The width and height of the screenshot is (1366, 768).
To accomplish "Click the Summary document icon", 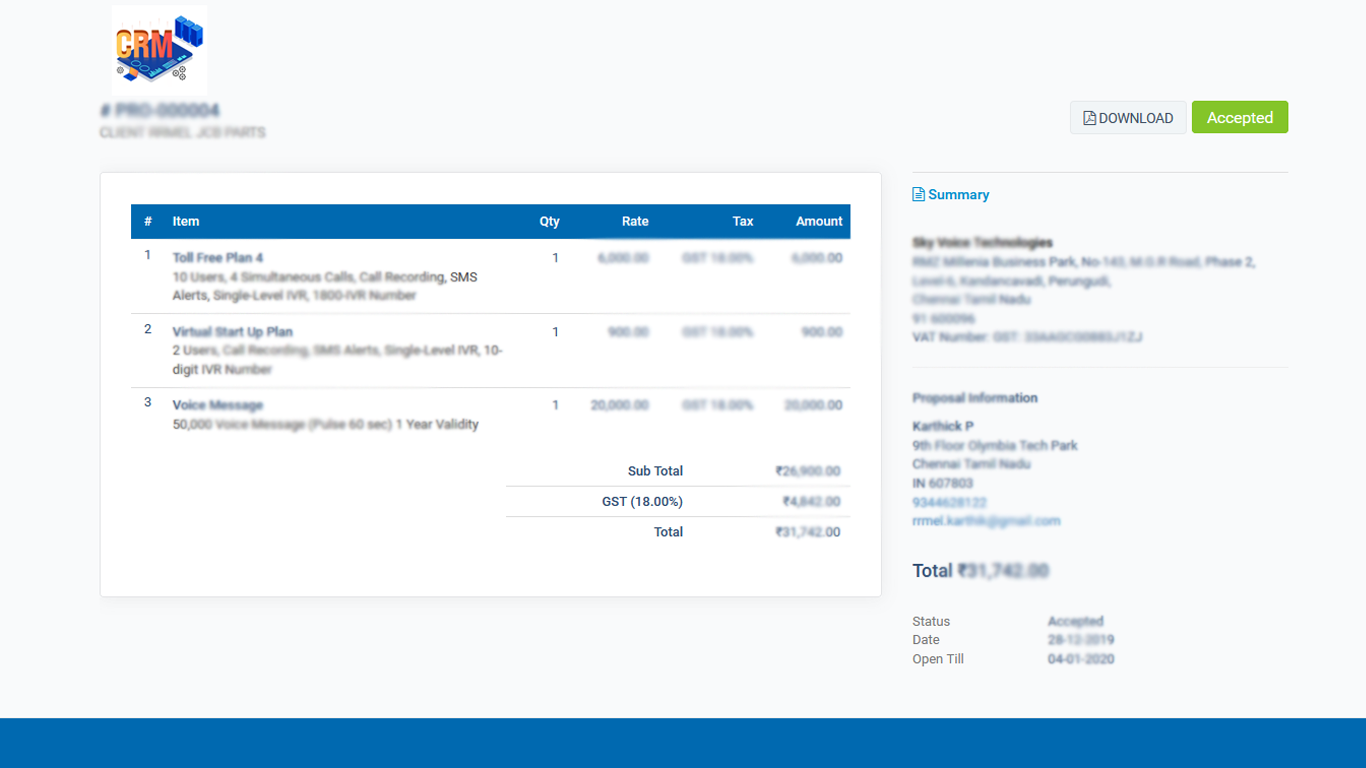I will point(918,195).
